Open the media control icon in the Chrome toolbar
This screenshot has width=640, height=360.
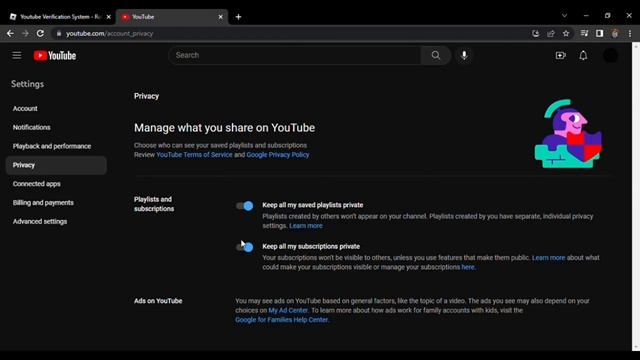(584, 33)
